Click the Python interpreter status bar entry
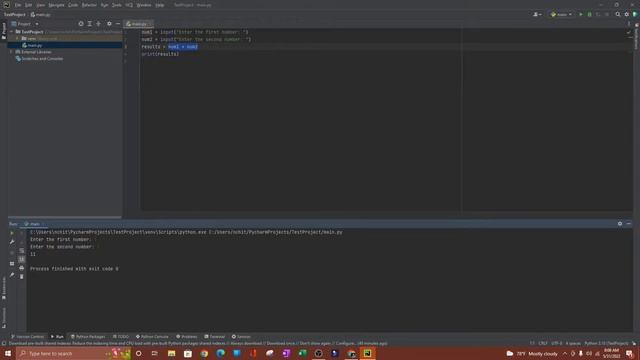The height and width of the screenshot is (360, 640). pyautogui.click(x=606, y=343)
